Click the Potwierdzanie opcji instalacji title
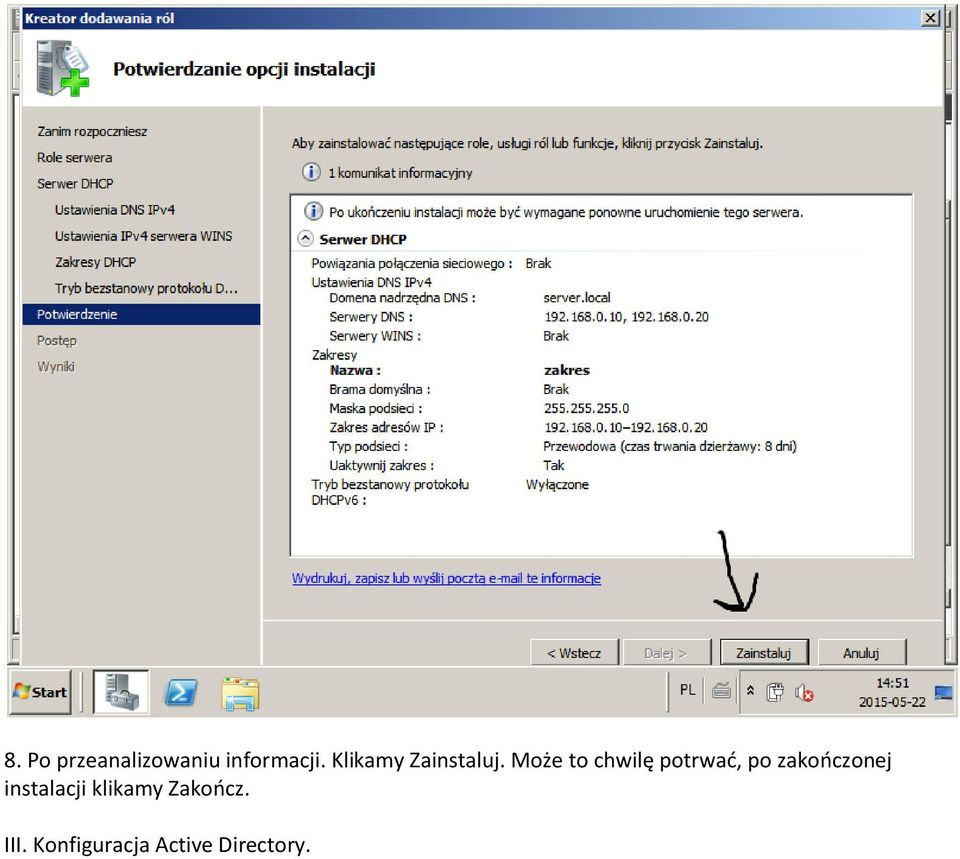Viewport: 960px width, 859px height. pos(244,69)
